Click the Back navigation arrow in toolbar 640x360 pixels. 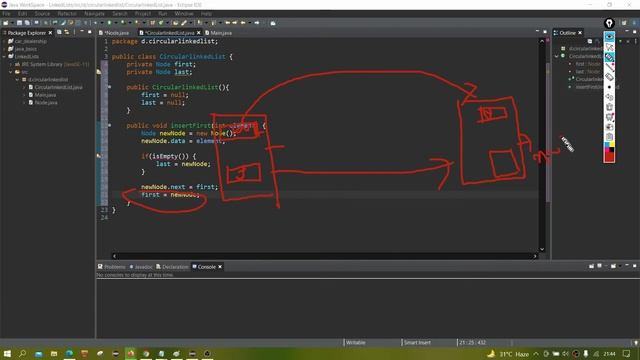coord(243,23)
